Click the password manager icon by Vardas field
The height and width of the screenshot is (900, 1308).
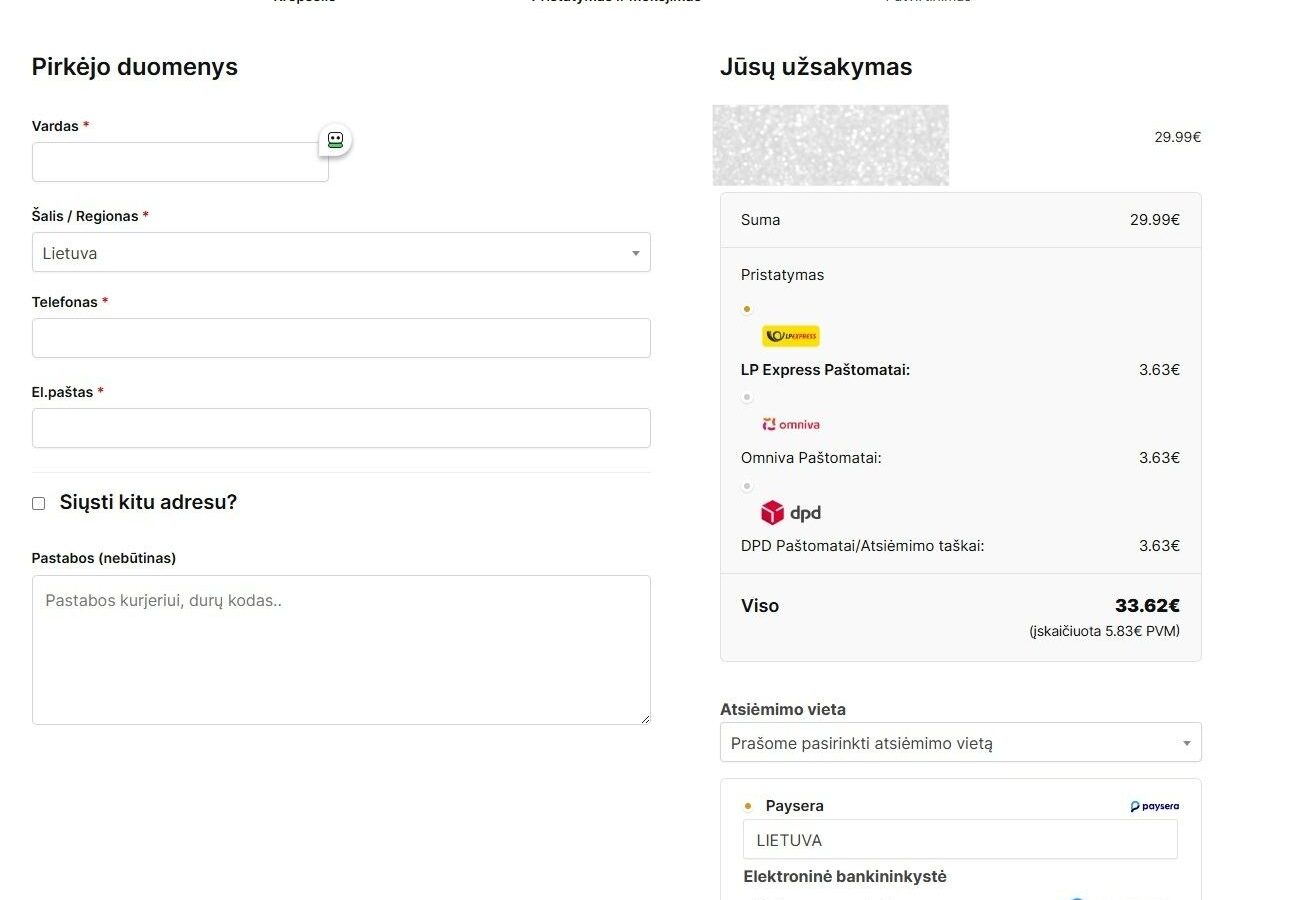click(335, 140)
